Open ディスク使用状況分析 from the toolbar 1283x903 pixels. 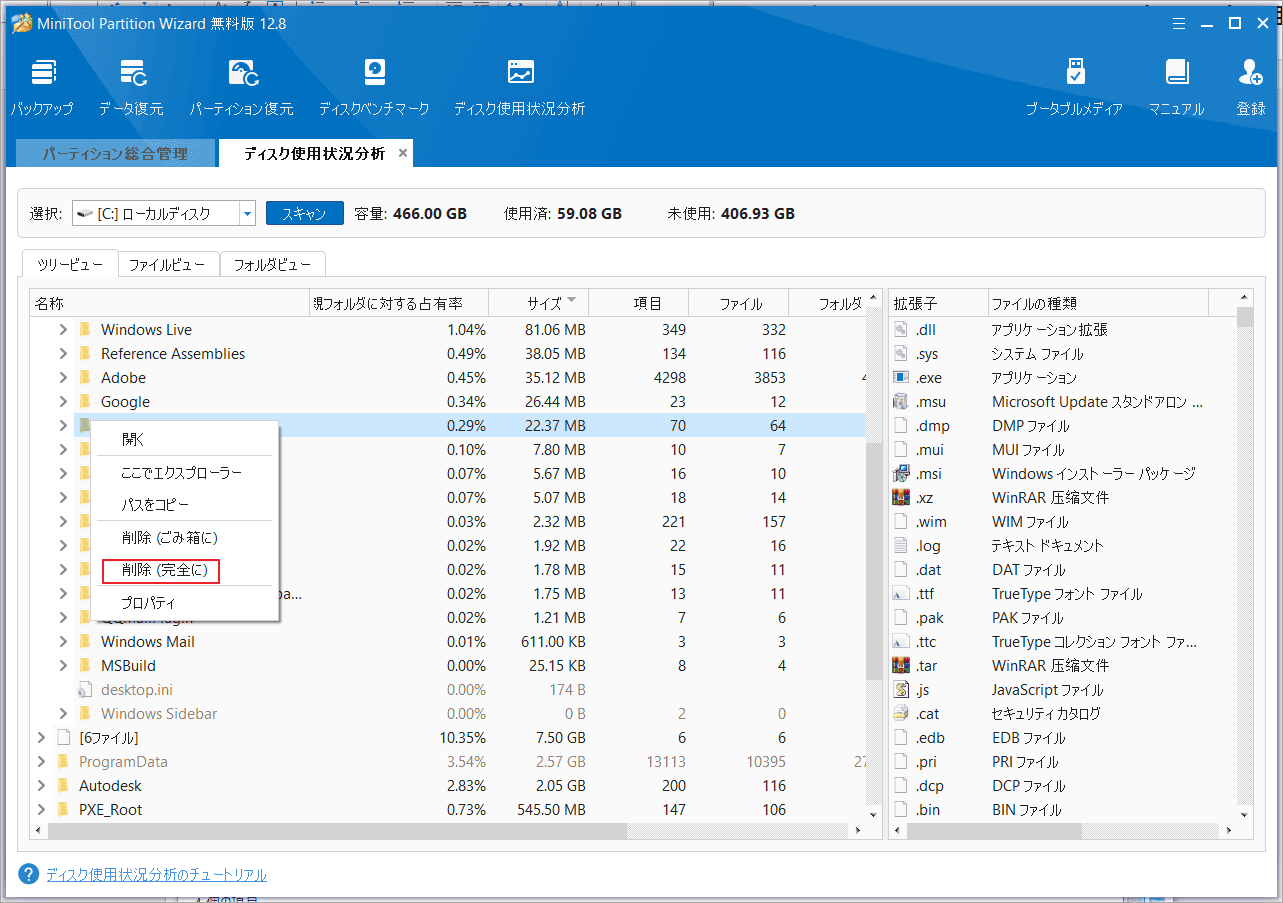point(519,87)
